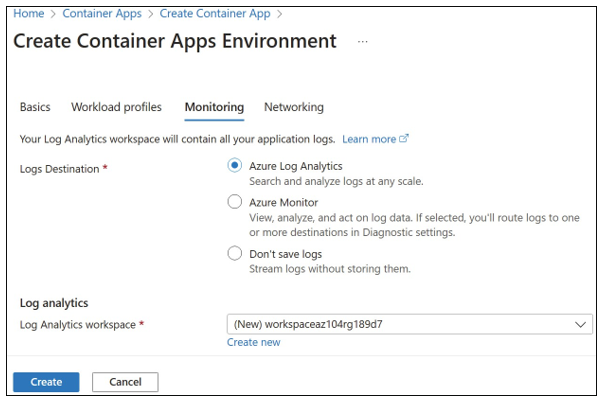This screenshot has width=602, height=398.
Task: Open the workspaceaz104rg189d7 combo box
Action: point(410,324)
